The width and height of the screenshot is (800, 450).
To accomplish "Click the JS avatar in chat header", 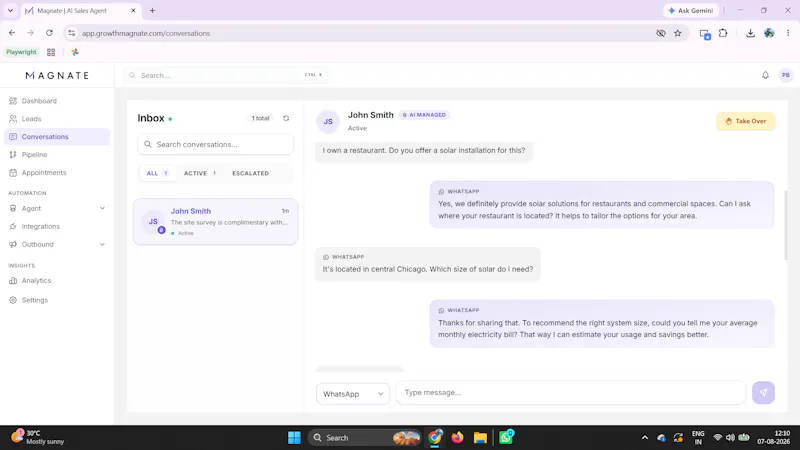I will point(328,121).
